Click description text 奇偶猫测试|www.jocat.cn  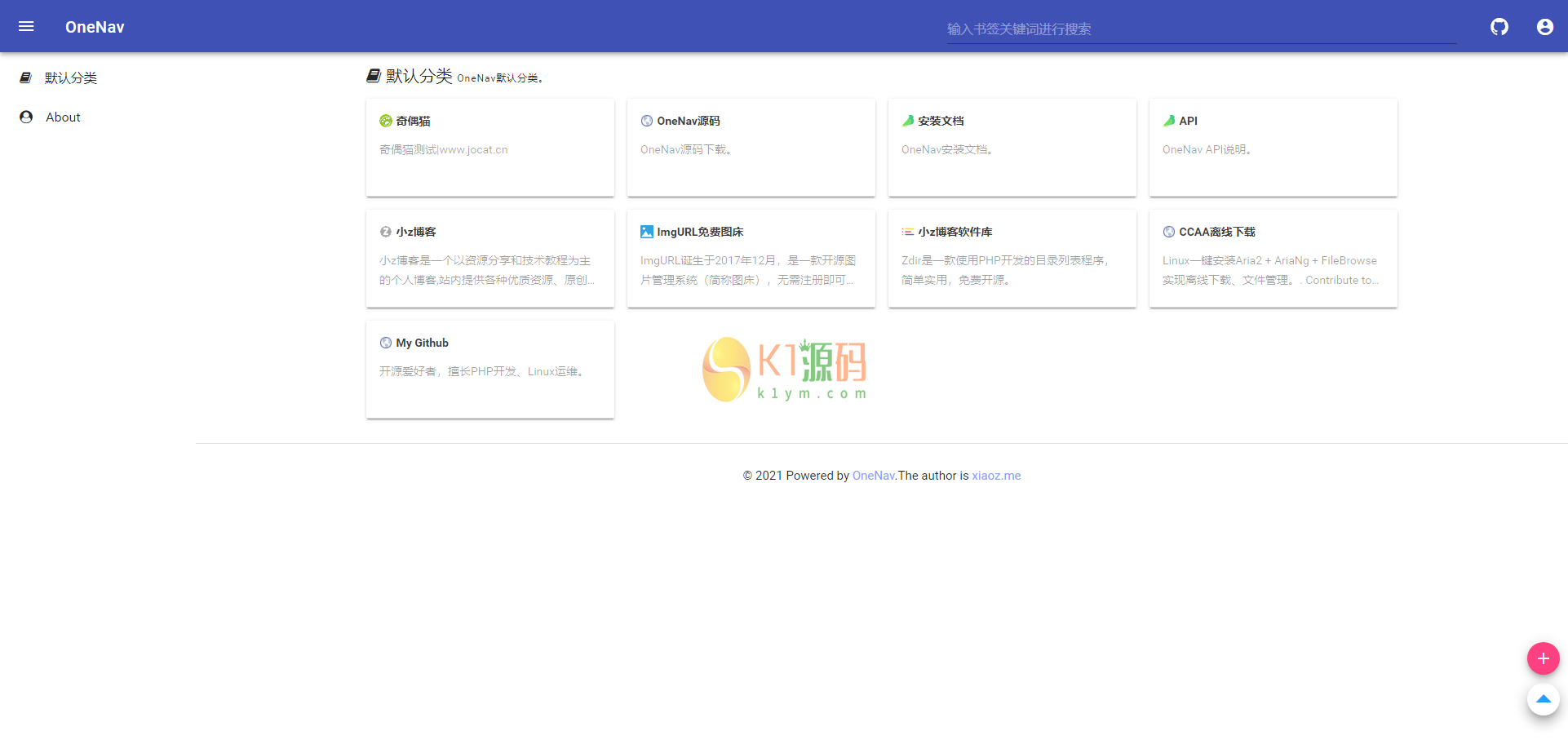point(444,149)
